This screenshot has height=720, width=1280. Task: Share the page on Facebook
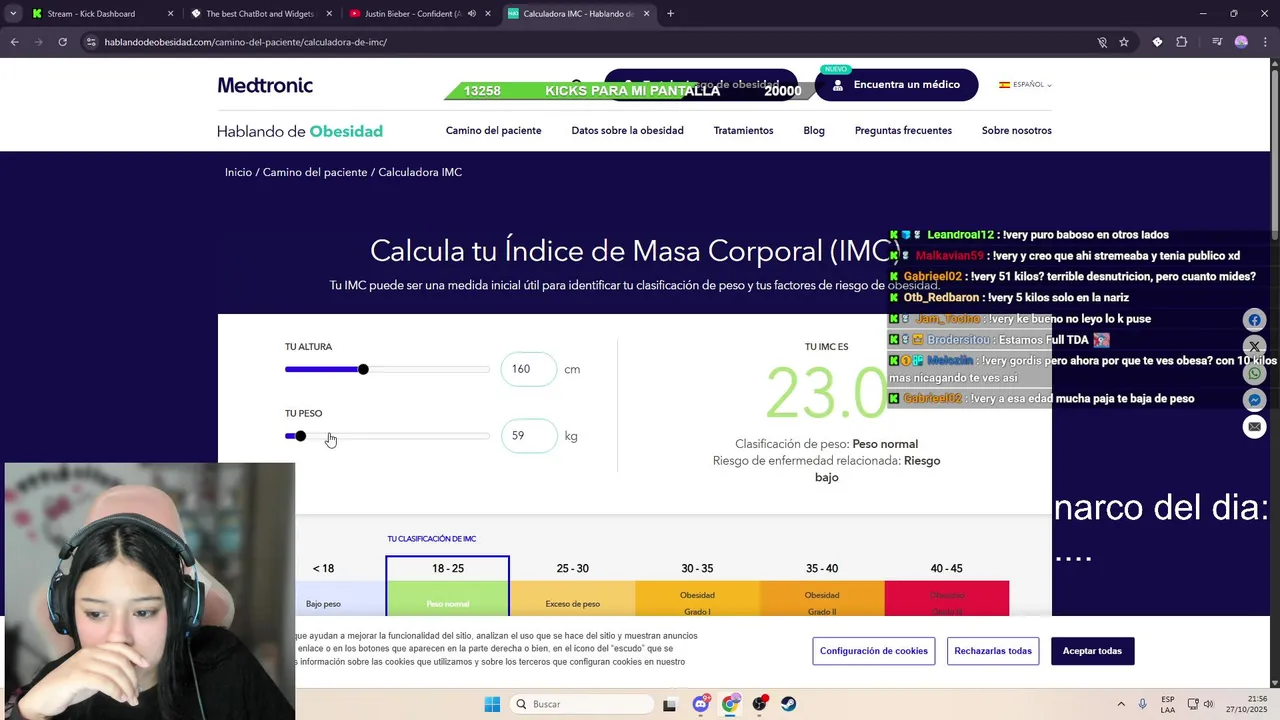[1254, 320]
